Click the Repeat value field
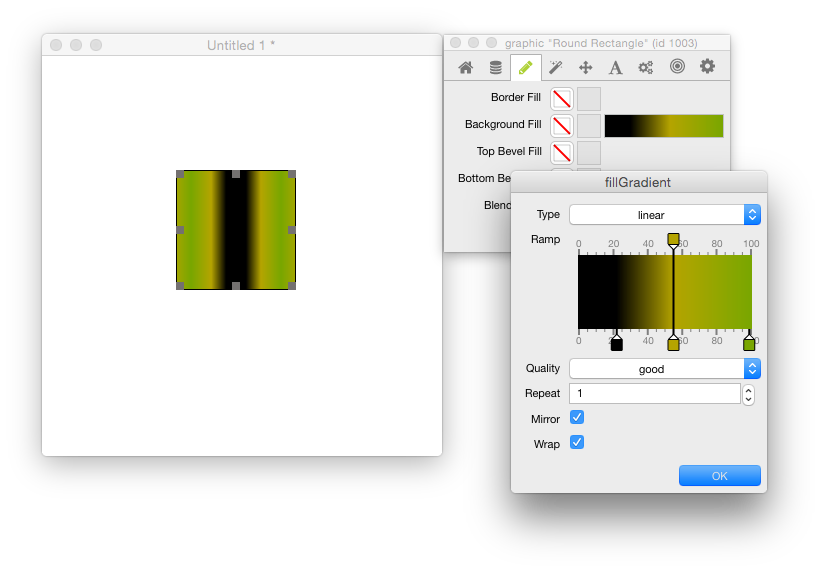The image size is (823, 573). [655, 394]
